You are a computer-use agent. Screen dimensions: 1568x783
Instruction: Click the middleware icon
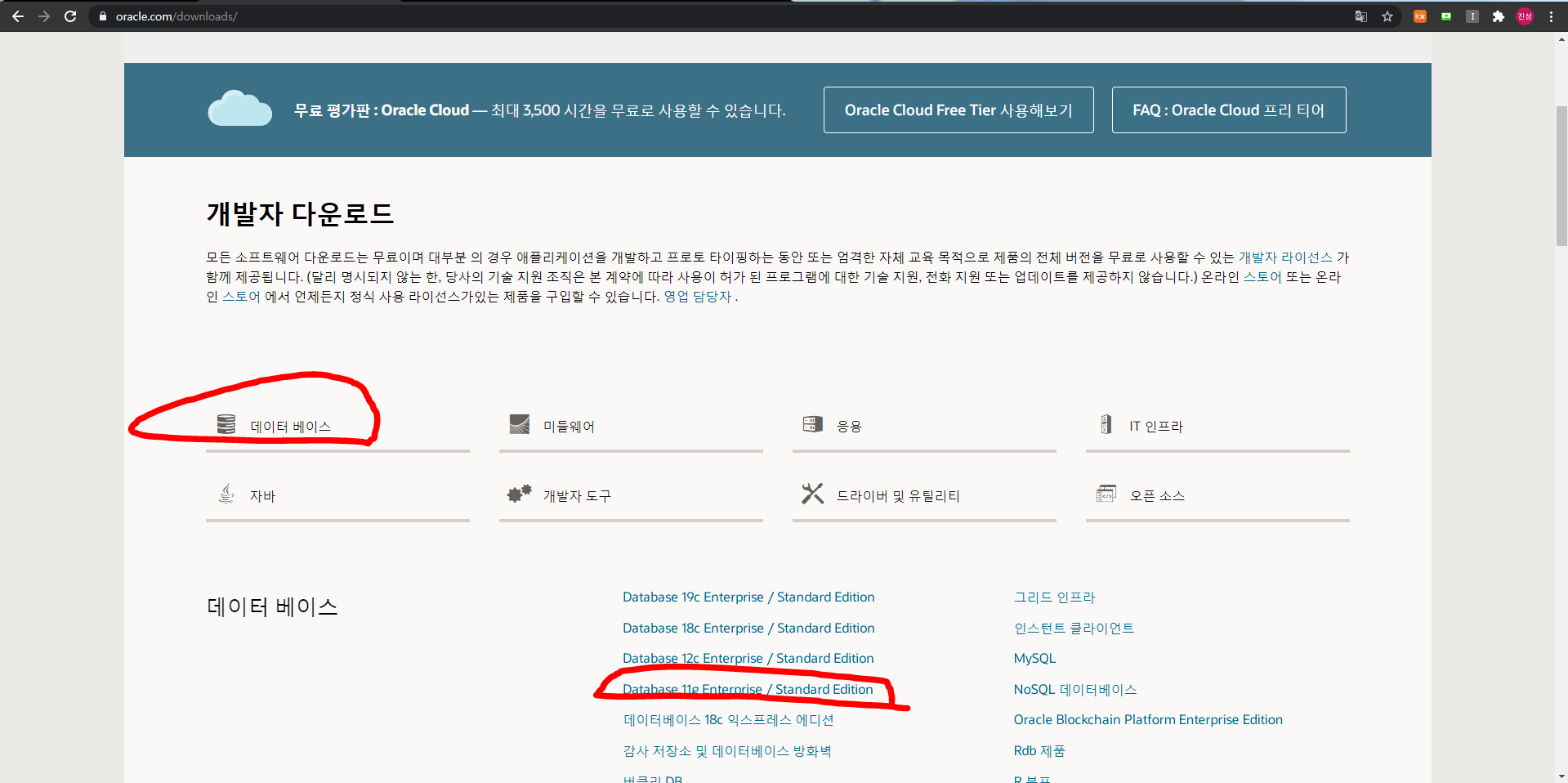[x=520, y=424]
